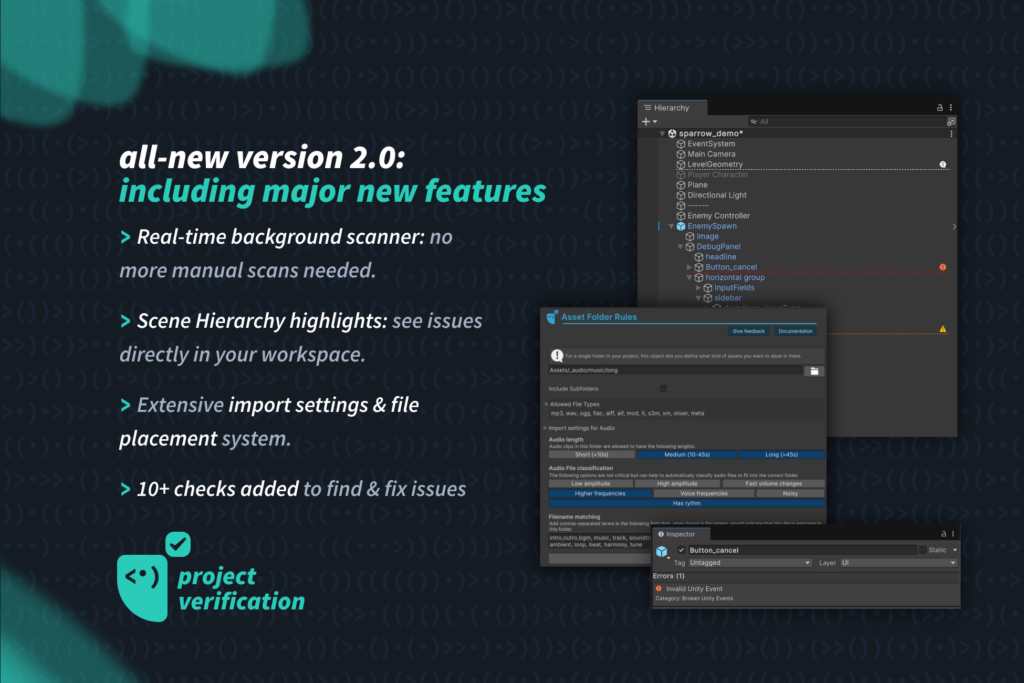
Task: Browse for folder with the folder icon button
Action: pos(814,371)
